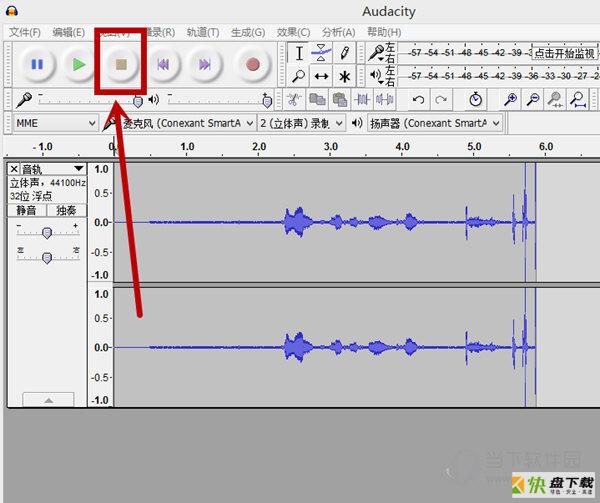
Task: Click the Cut scissors icon
Action: (293, 100)
